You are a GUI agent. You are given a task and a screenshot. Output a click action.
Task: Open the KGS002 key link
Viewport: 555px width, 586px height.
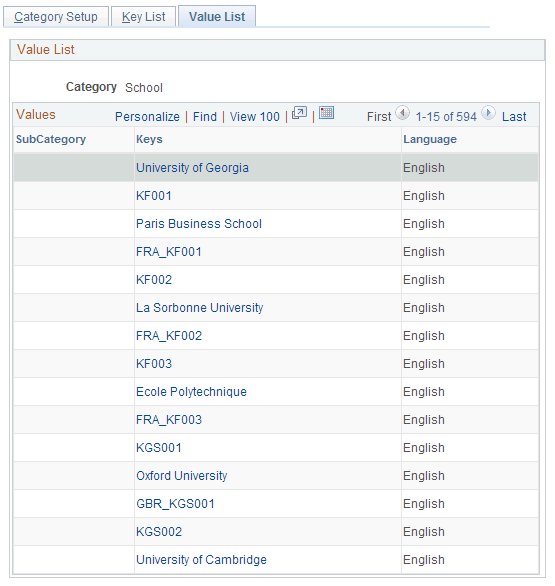click(x=159, y=532)
